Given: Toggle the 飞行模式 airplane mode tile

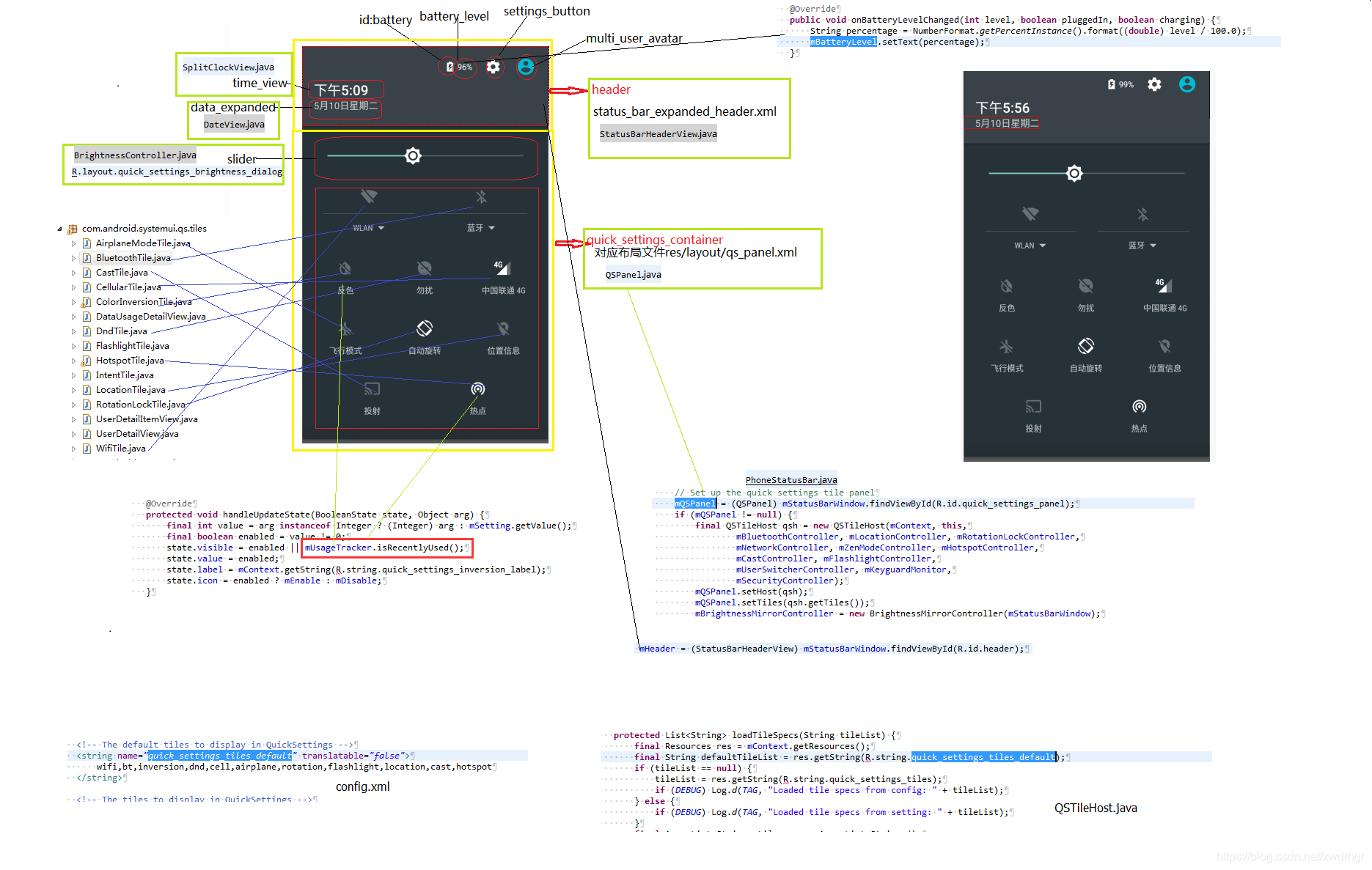Looking at the screenshot, I should 345,337.
